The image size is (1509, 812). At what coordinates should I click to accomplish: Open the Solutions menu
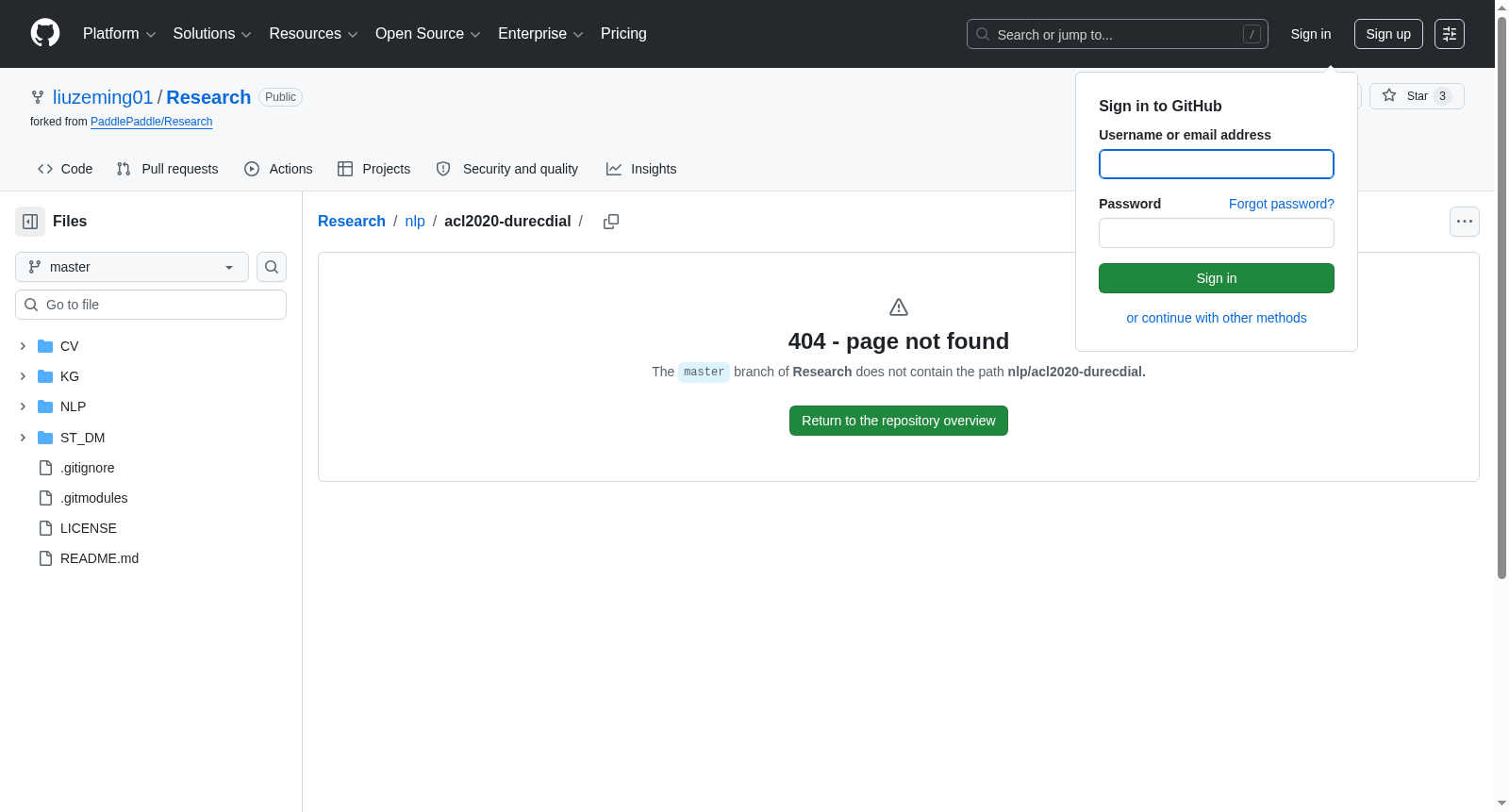coord(212,34)
